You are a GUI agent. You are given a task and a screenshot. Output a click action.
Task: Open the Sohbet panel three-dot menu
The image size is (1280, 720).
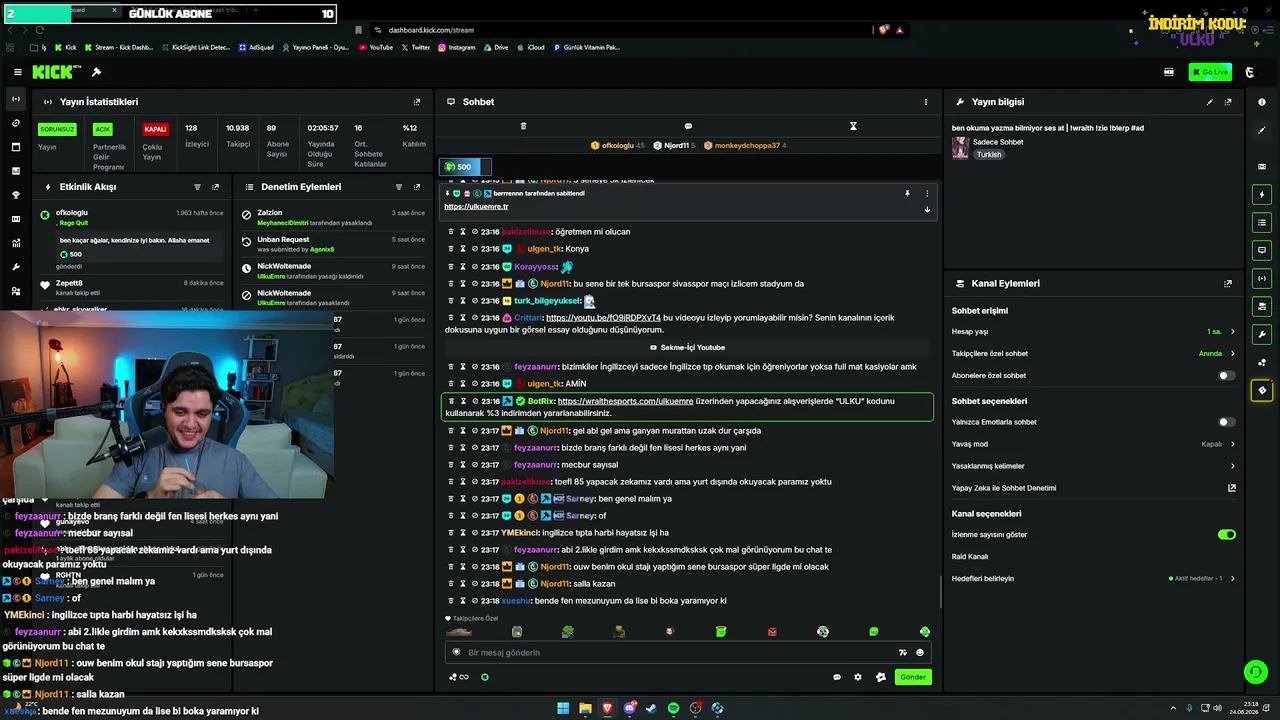(926, 102)
